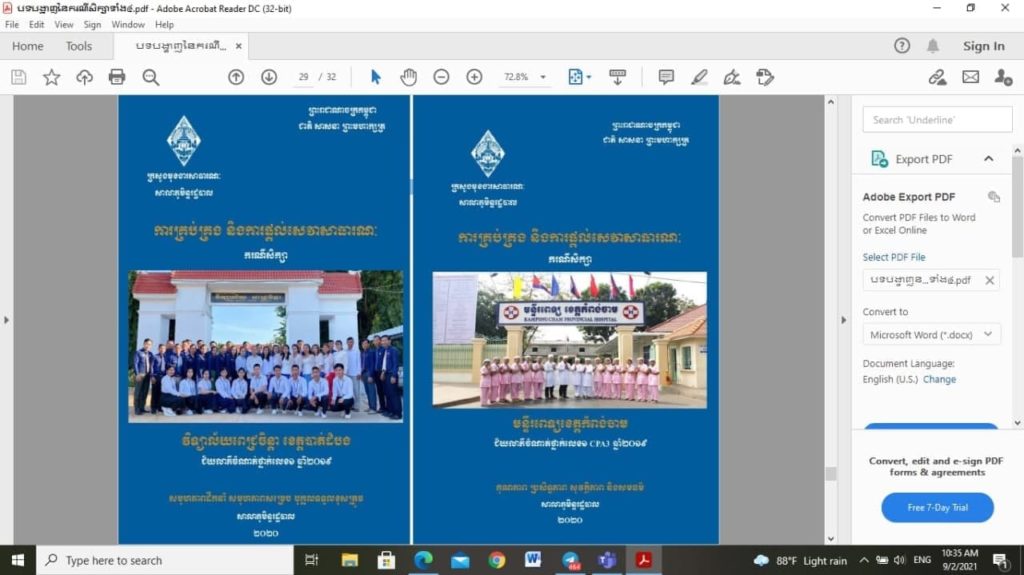Click the tools pane scrollbar down arrow

[x=1017, y=423]
